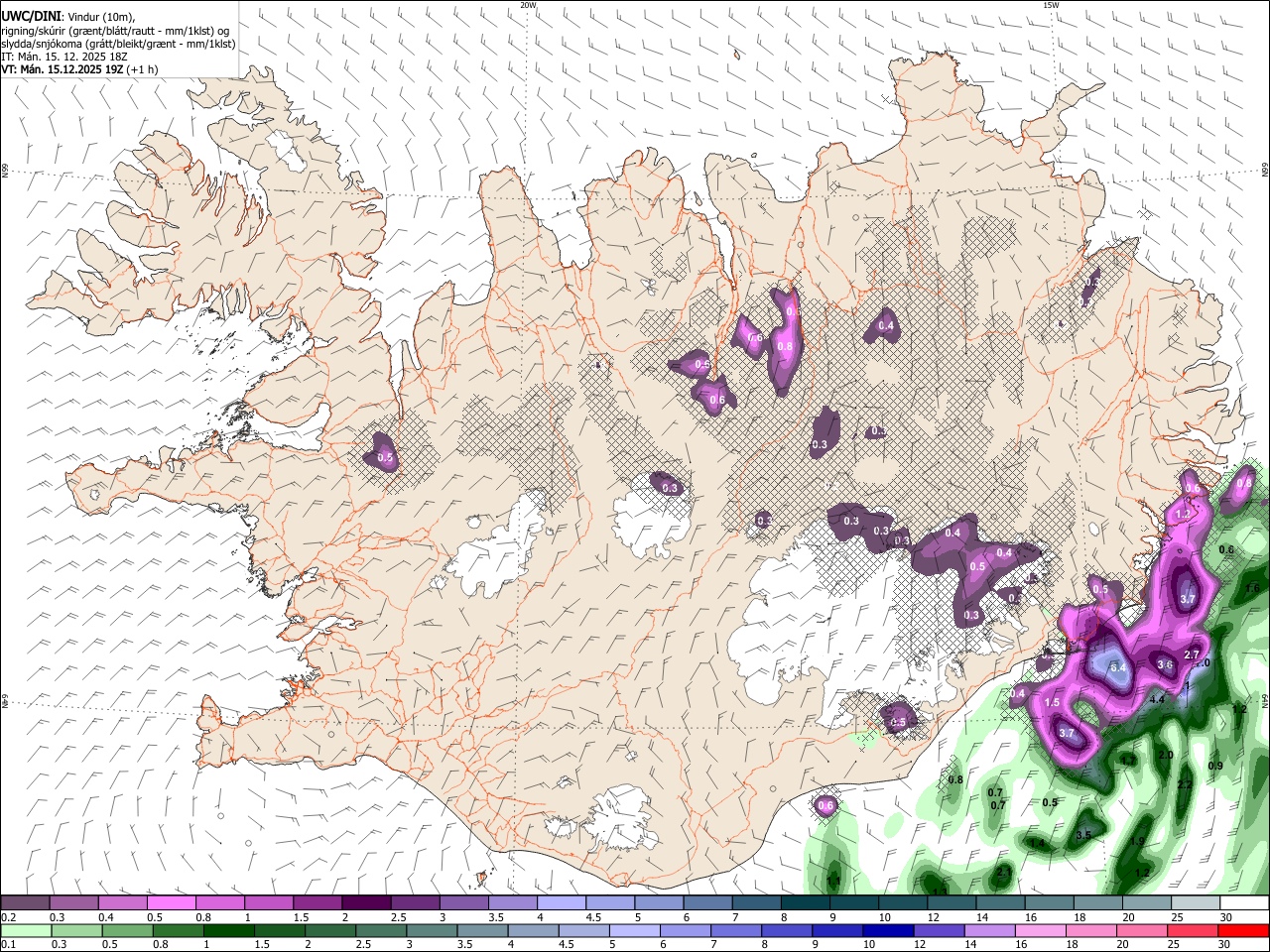This screenshot has width=1270, height=952.
Task: Click the 4.4 precipitation value offshore
Action: click(x=1157, y=699)
